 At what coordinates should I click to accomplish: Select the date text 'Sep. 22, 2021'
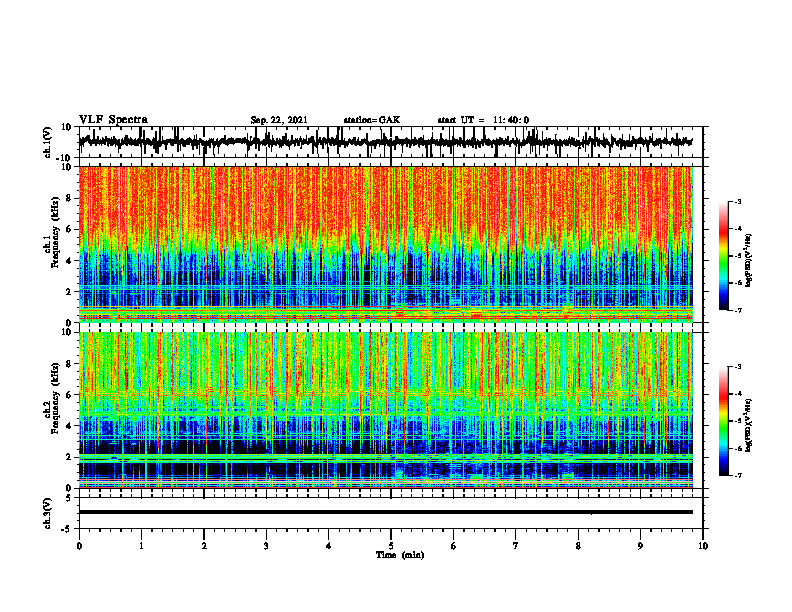click(279, 120)
